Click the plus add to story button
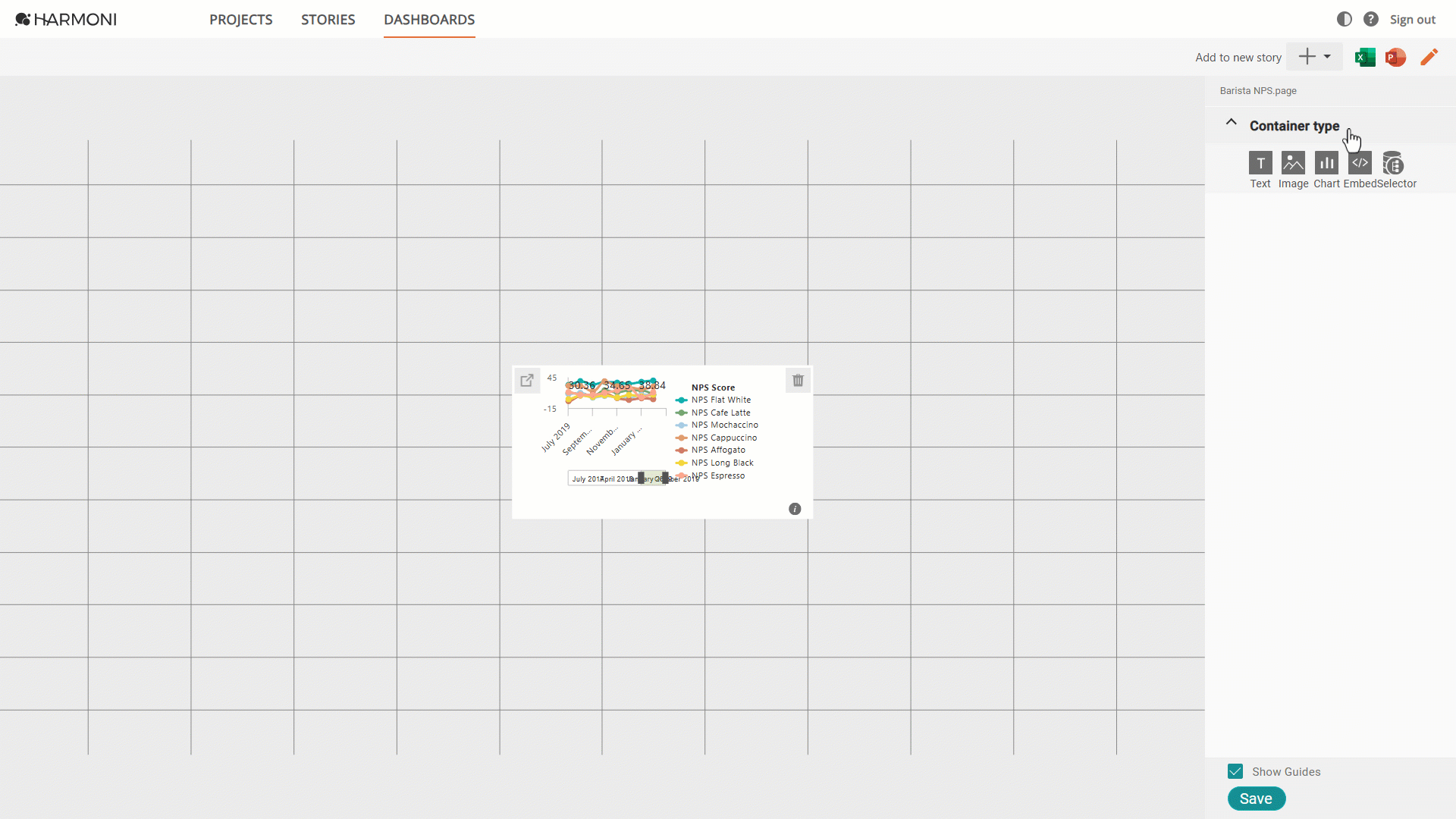This screenshot has height=819, width=1456. [1307, 57]
